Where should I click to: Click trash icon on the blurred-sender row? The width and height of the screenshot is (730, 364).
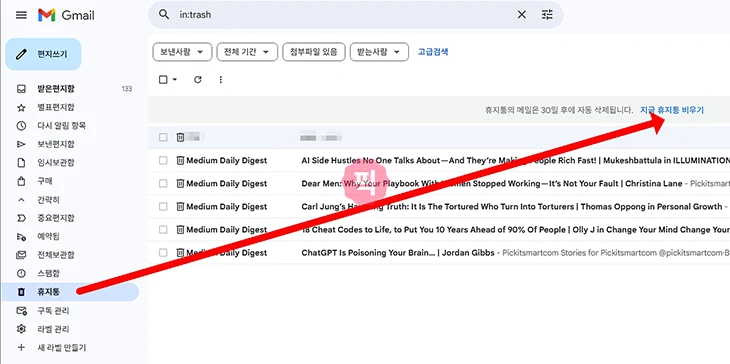click(180, 137)
